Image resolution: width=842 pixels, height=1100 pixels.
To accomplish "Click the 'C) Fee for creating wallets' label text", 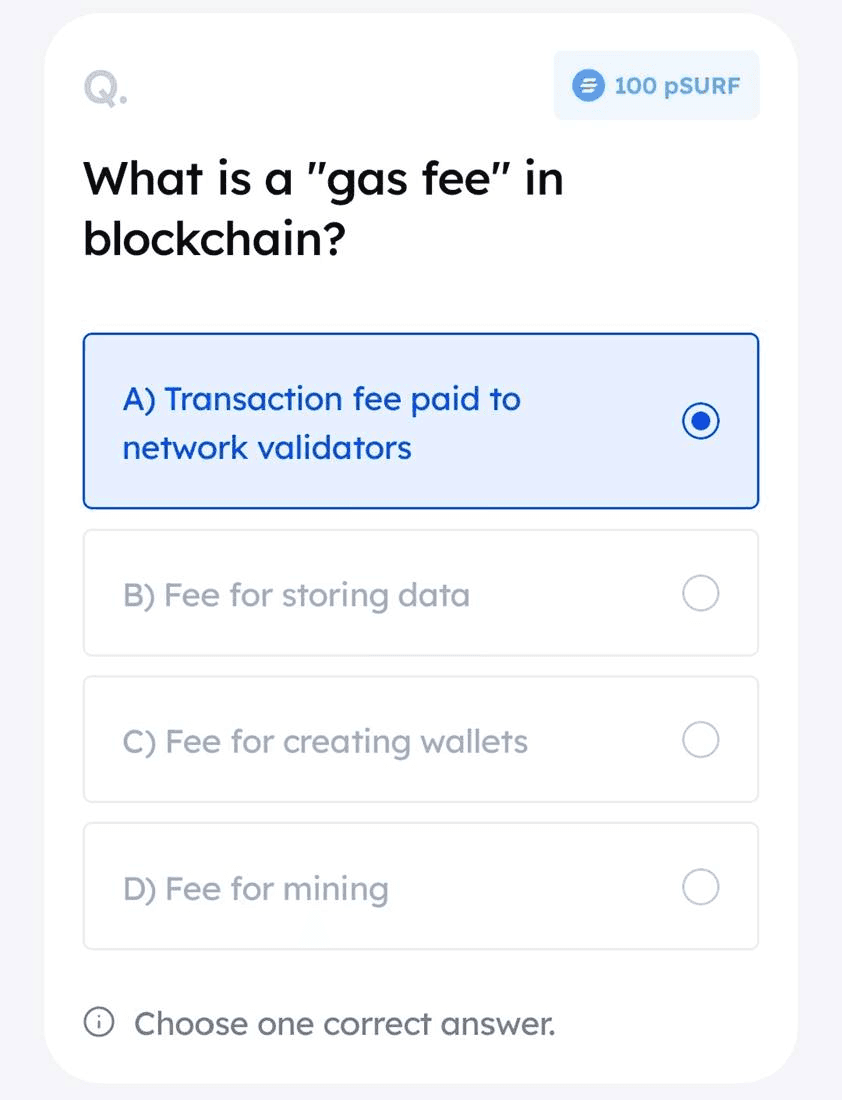I will [325, 742].
